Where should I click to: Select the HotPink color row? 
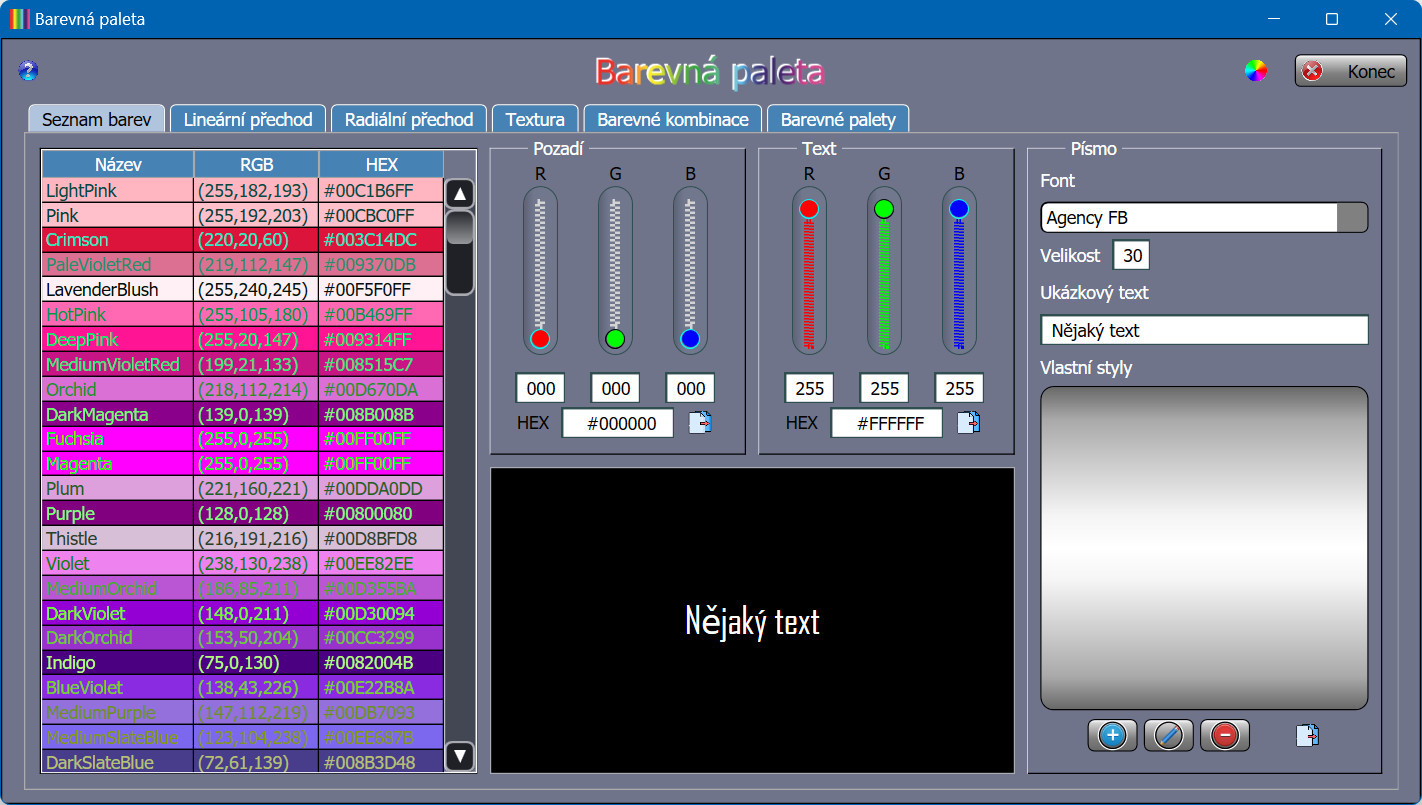tap(243, 315)
